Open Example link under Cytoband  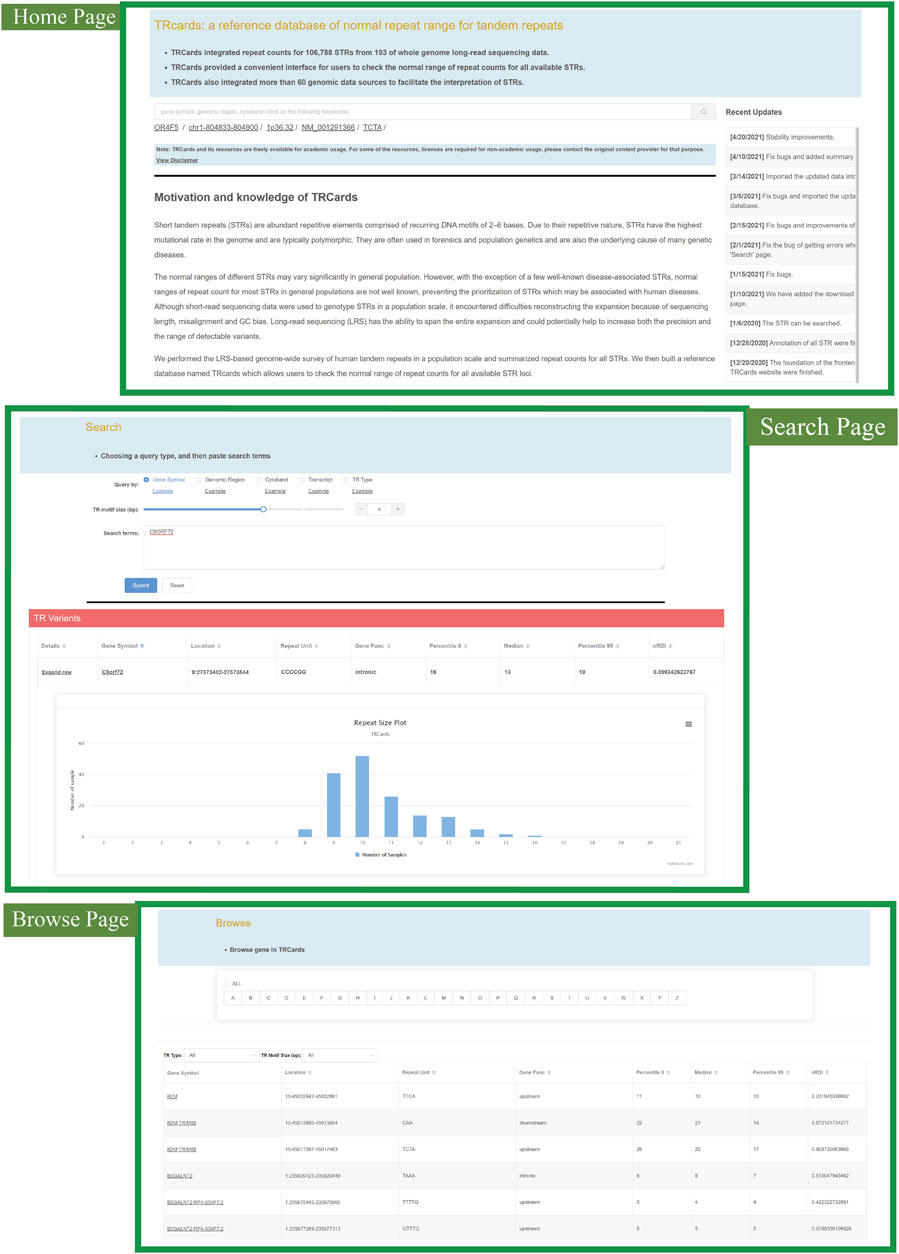coord(274,491)
